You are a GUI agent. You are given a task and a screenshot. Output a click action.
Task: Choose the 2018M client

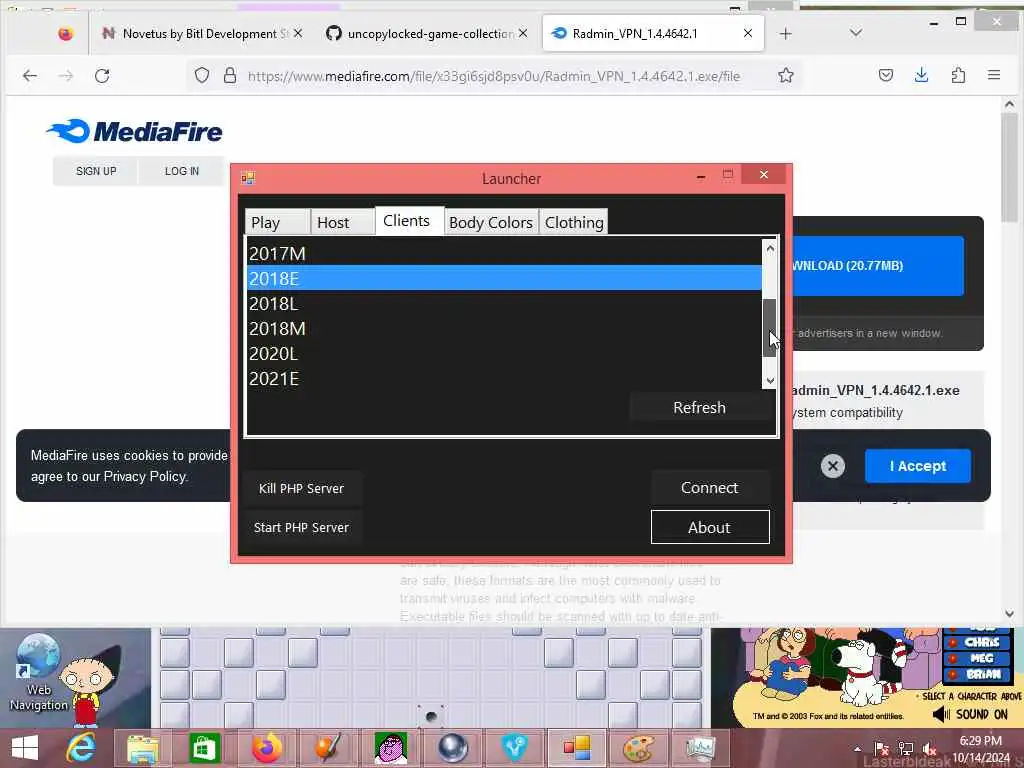(504, 328)
